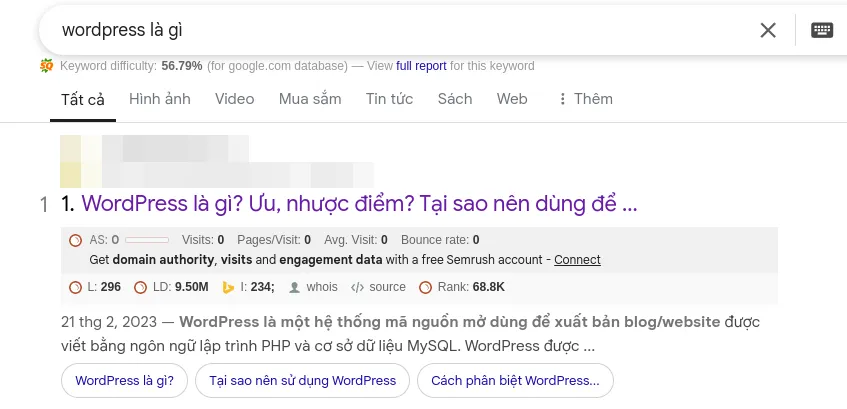
Task: Click the code brackets icon beside source
Action: point(358,287)
